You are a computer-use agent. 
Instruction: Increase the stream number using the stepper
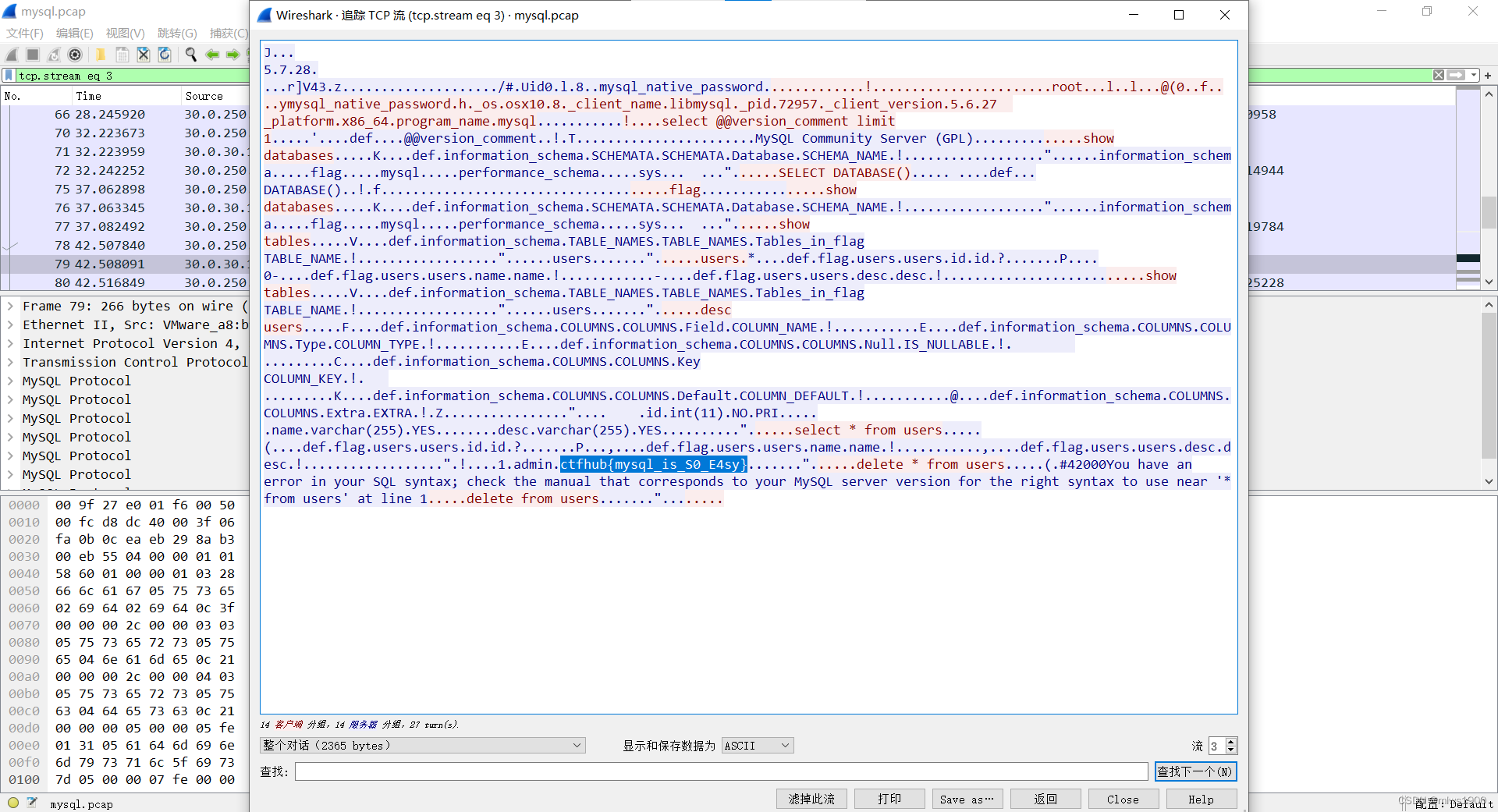[x=1229, y=742]
